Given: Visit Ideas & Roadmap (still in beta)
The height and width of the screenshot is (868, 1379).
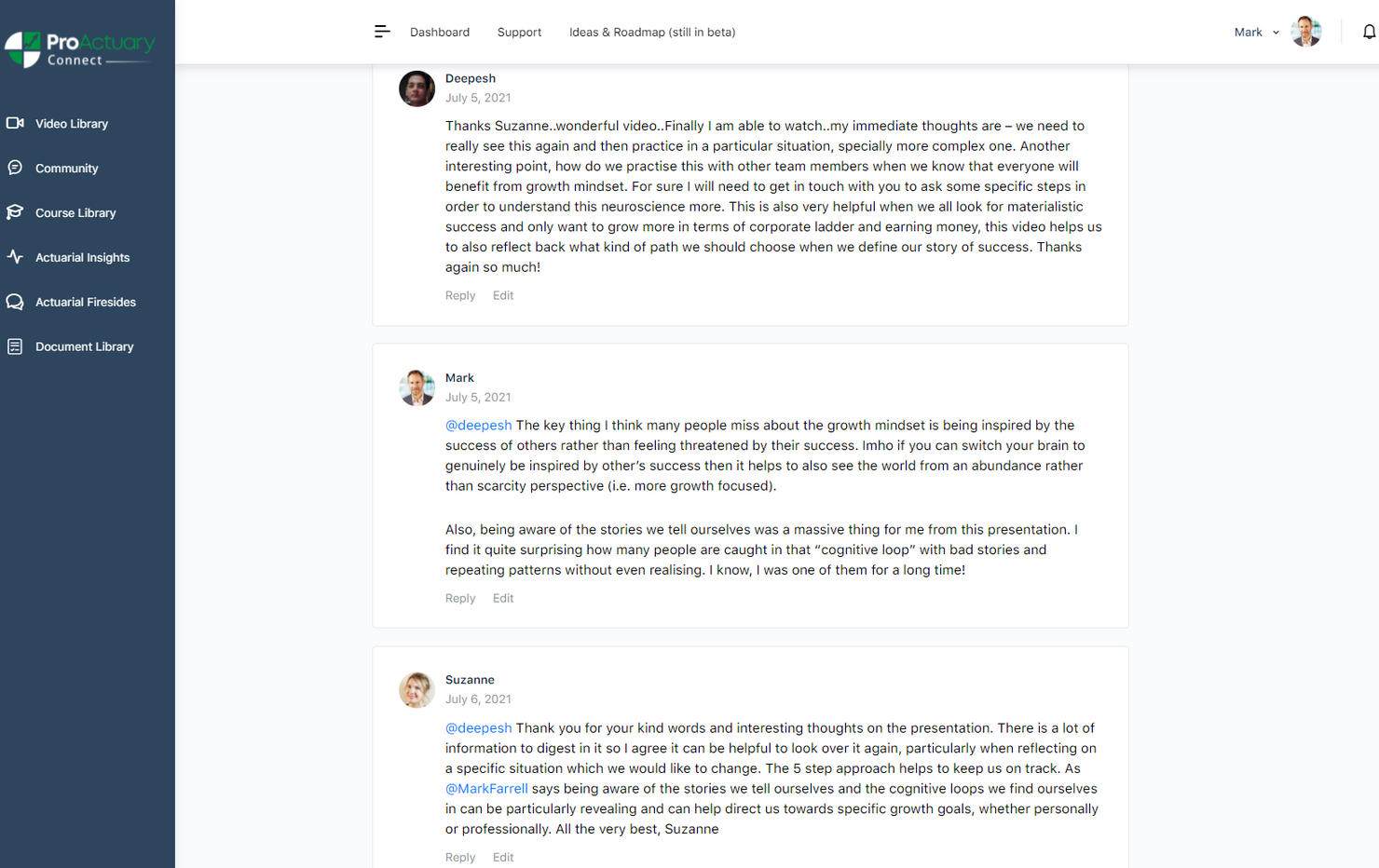Looking at the screenshot, I should [x=652, y=32].
